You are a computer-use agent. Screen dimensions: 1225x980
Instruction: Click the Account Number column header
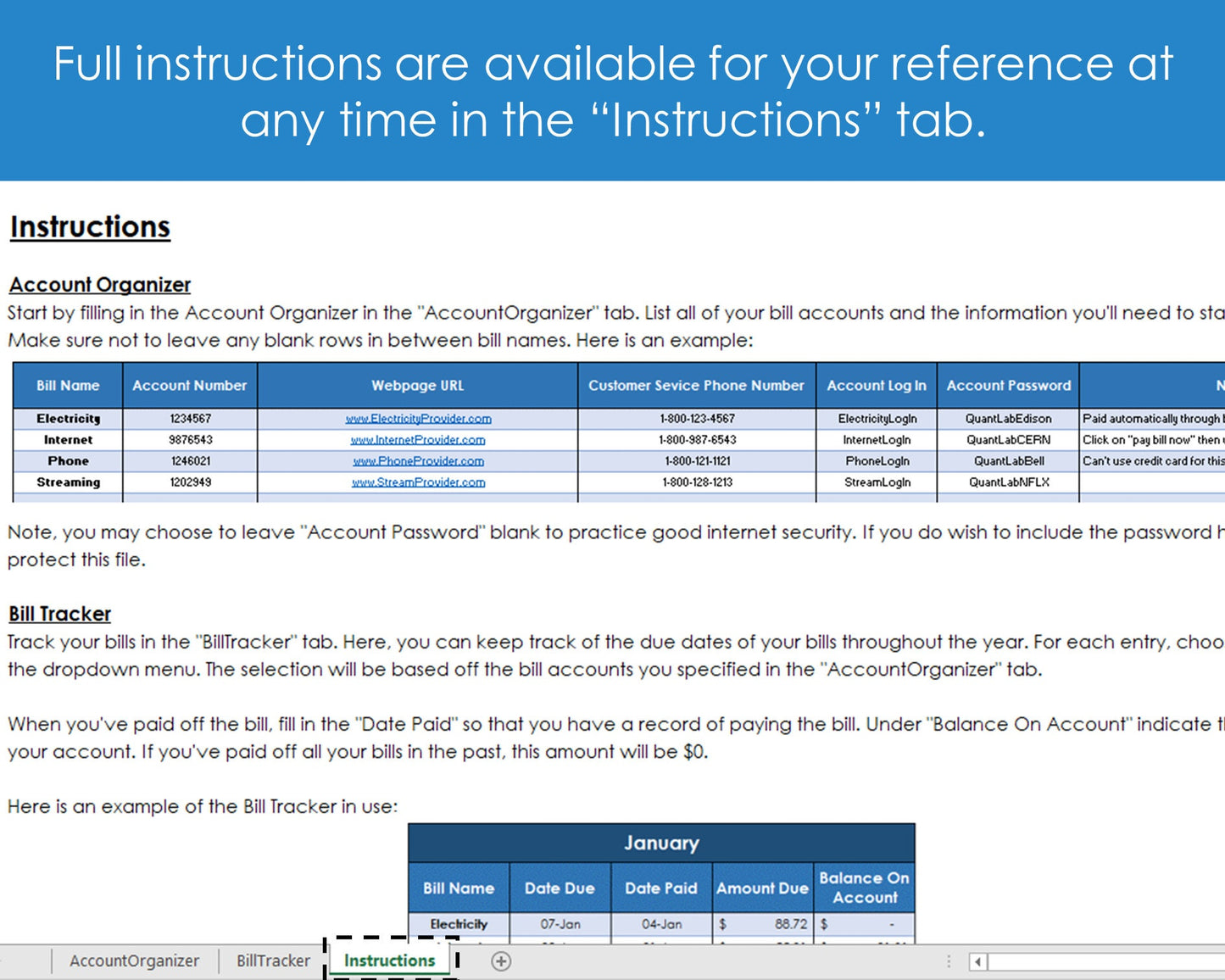point(189,386)
